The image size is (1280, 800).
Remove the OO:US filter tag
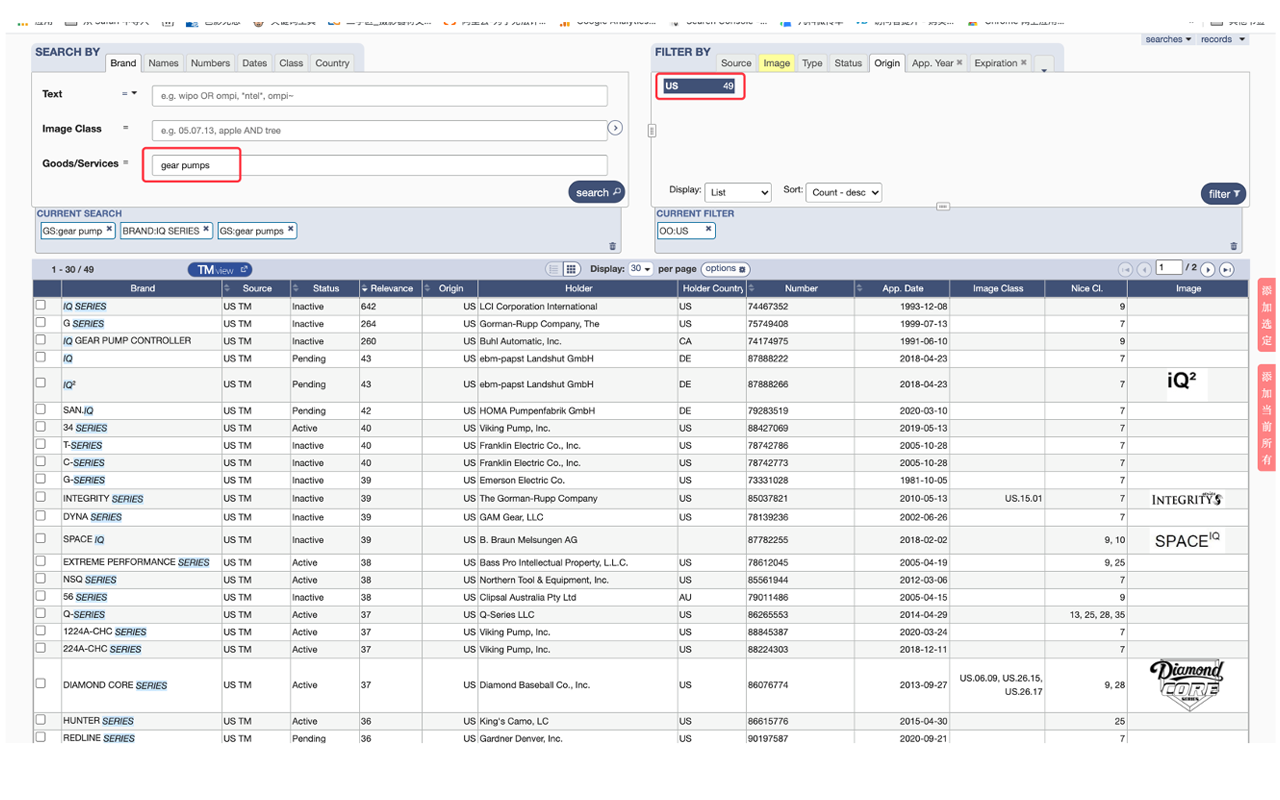click(x=708, y=229)
